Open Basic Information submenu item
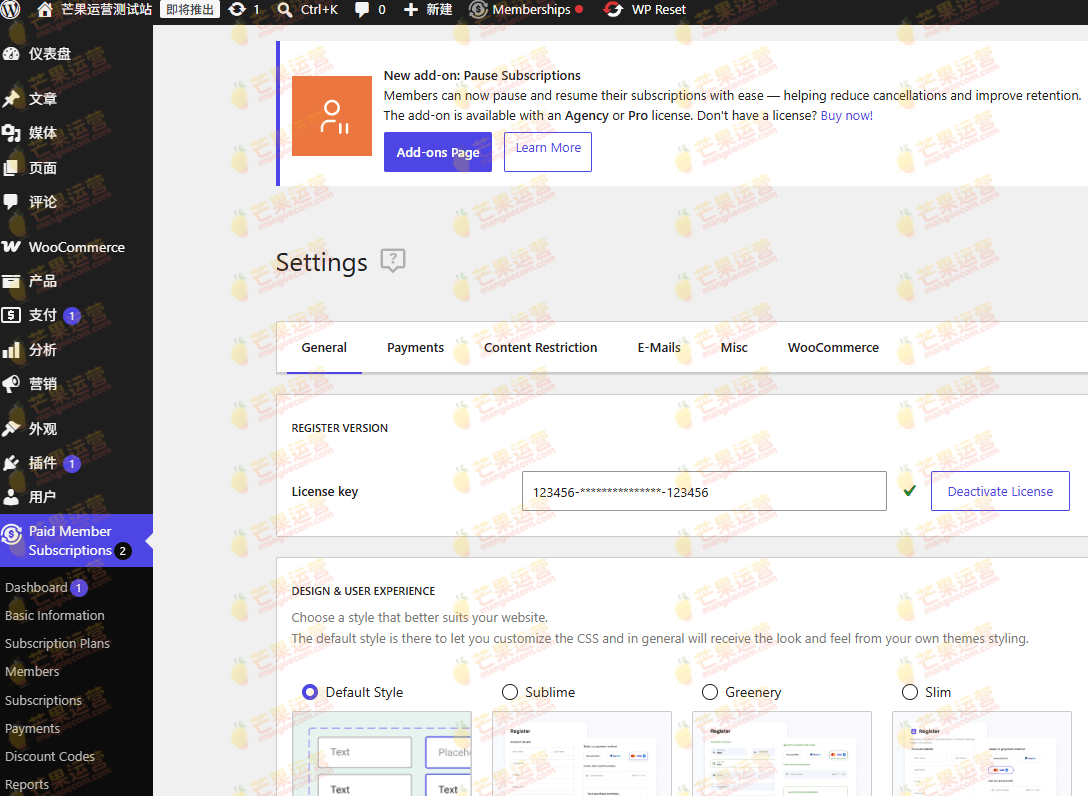The image size is (1088, 796). (55, 616)
